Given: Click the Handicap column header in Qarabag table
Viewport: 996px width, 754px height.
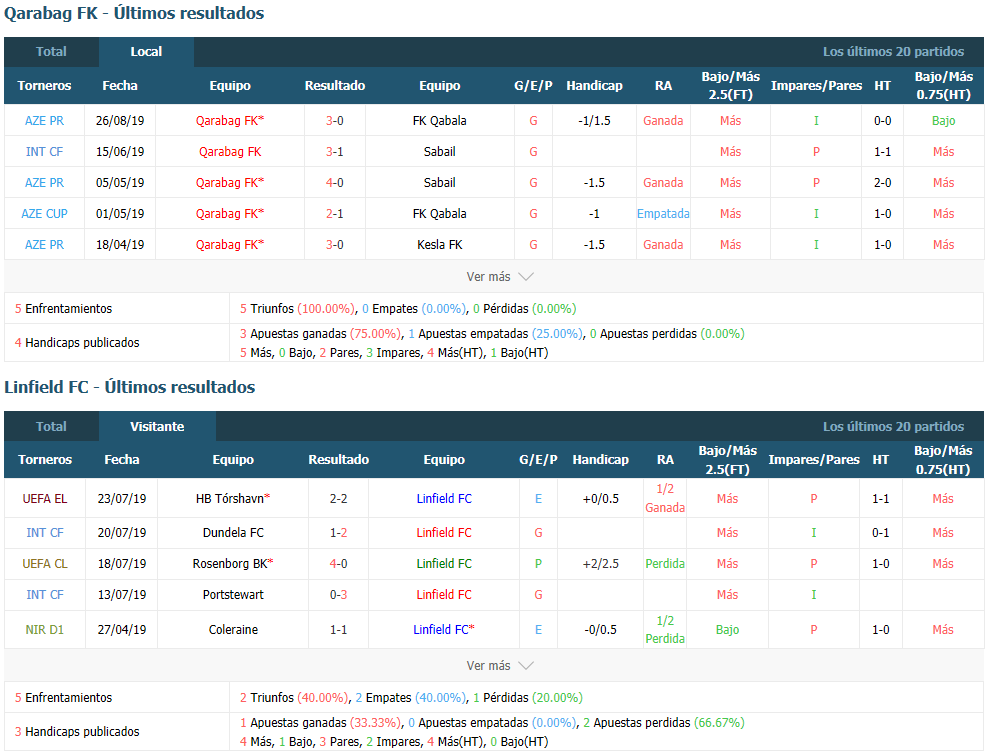Looking at the screenshot, I should [595, 86].
